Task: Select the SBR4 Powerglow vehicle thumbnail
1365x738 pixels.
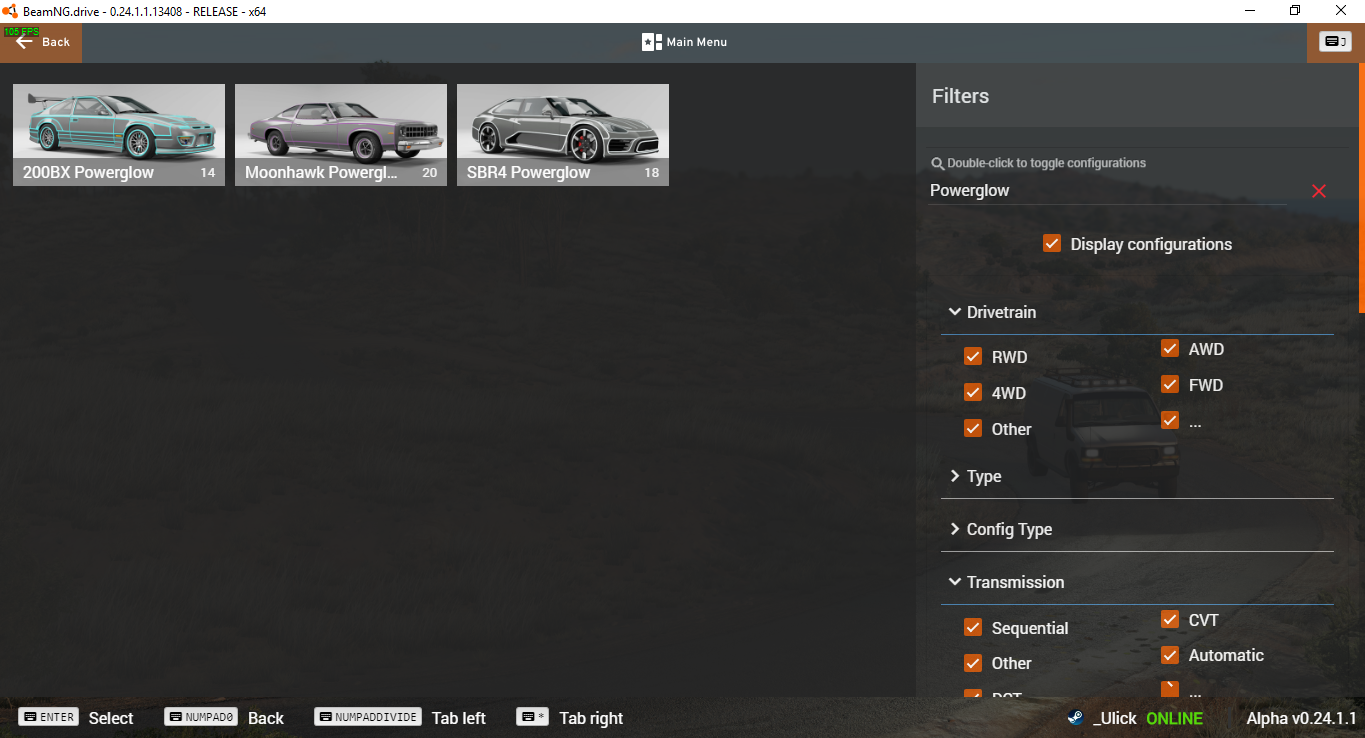Action: (x=563, y=135)
